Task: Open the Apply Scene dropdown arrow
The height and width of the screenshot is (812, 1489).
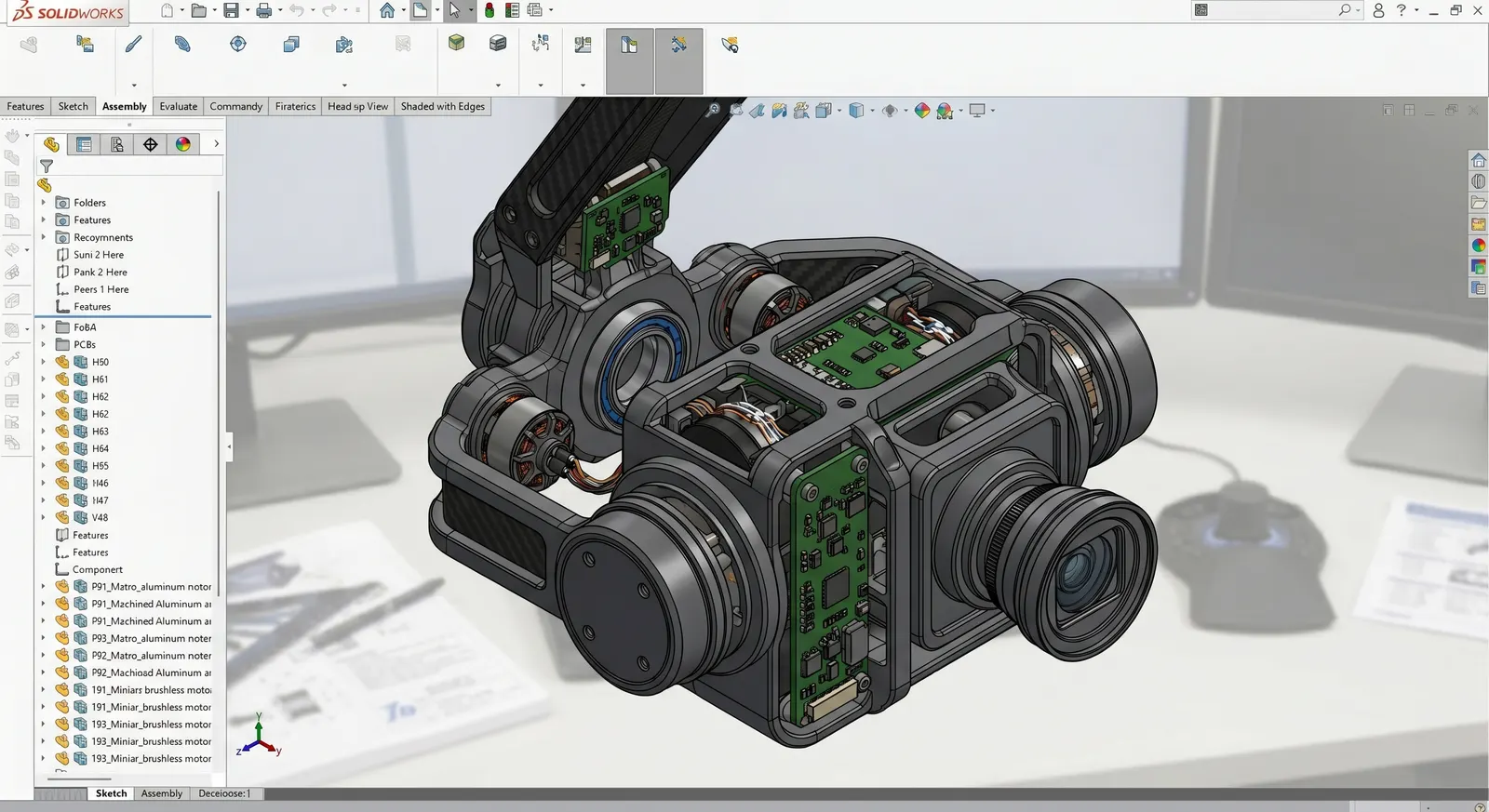Action: tap(960, 111)
